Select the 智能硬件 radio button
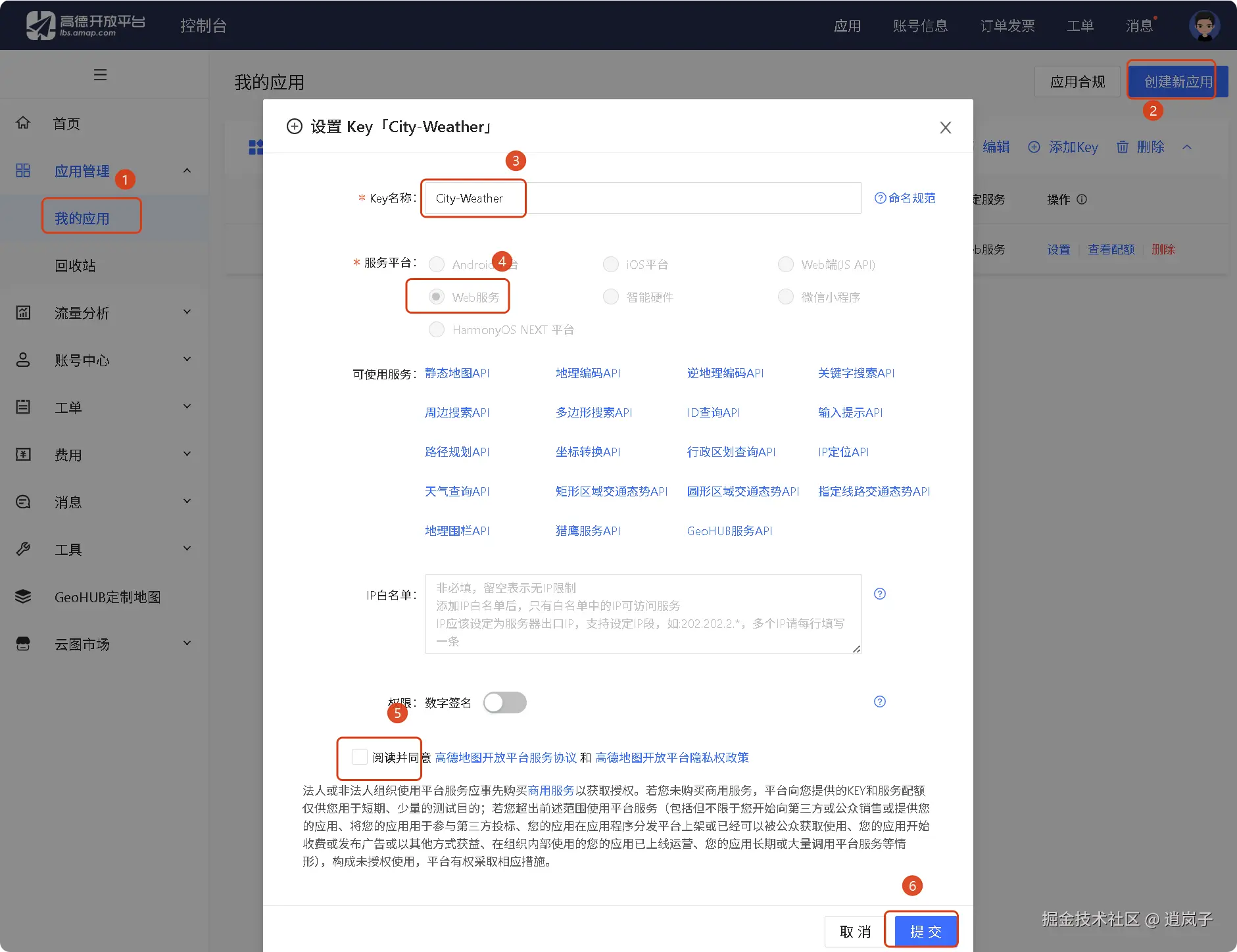 [x=611, y=297]
